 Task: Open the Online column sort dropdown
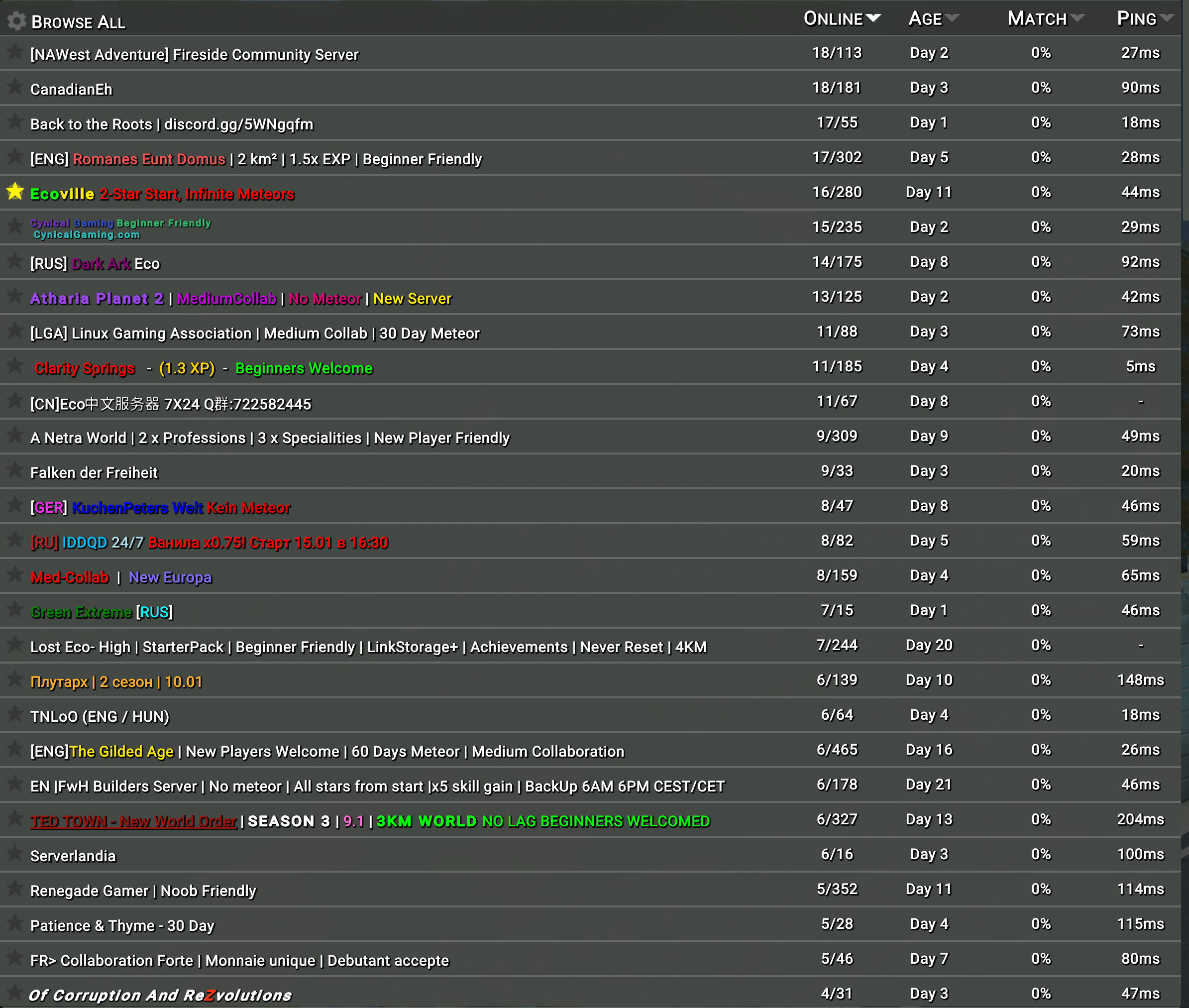pyautogui.click(x=875, y=18)
